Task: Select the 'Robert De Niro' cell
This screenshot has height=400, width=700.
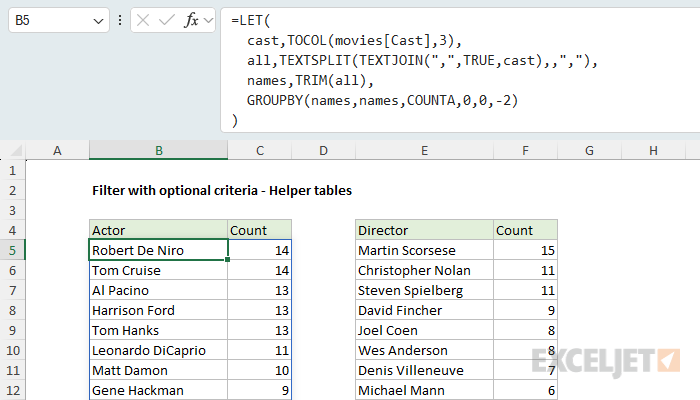Action: (158, 250)
